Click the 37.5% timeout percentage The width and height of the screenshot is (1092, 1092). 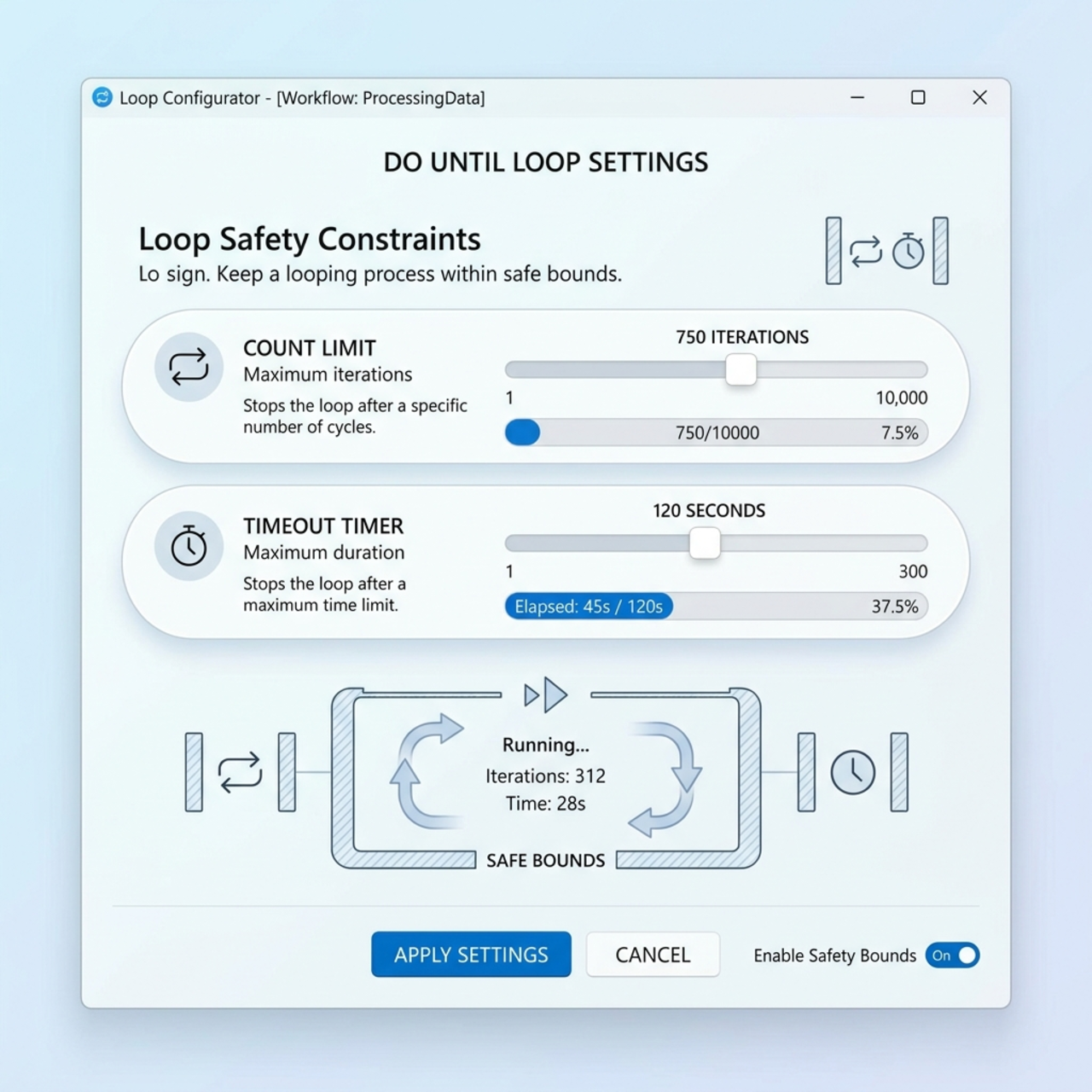(x=895, y=607)
